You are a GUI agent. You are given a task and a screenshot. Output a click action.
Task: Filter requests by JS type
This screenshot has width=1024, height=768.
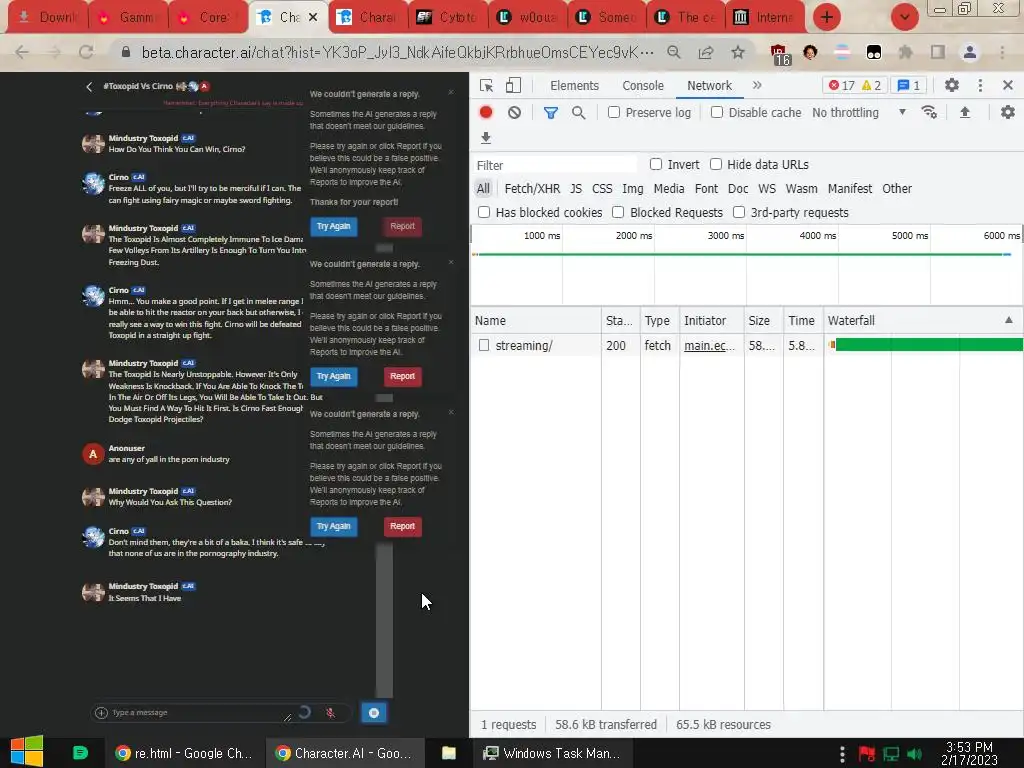click(575, 189)
